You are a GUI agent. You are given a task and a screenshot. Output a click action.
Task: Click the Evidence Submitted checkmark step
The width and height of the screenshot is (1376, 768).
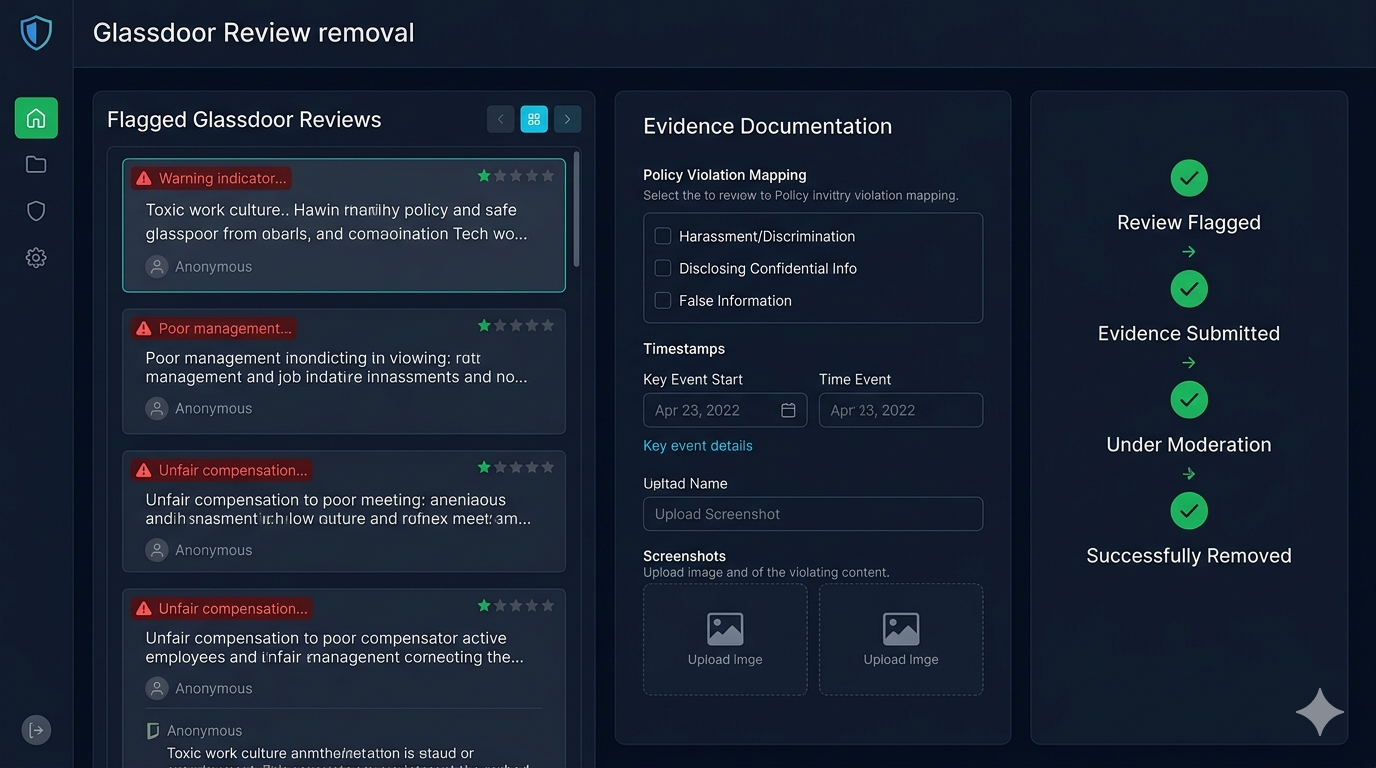(1189, 289)
